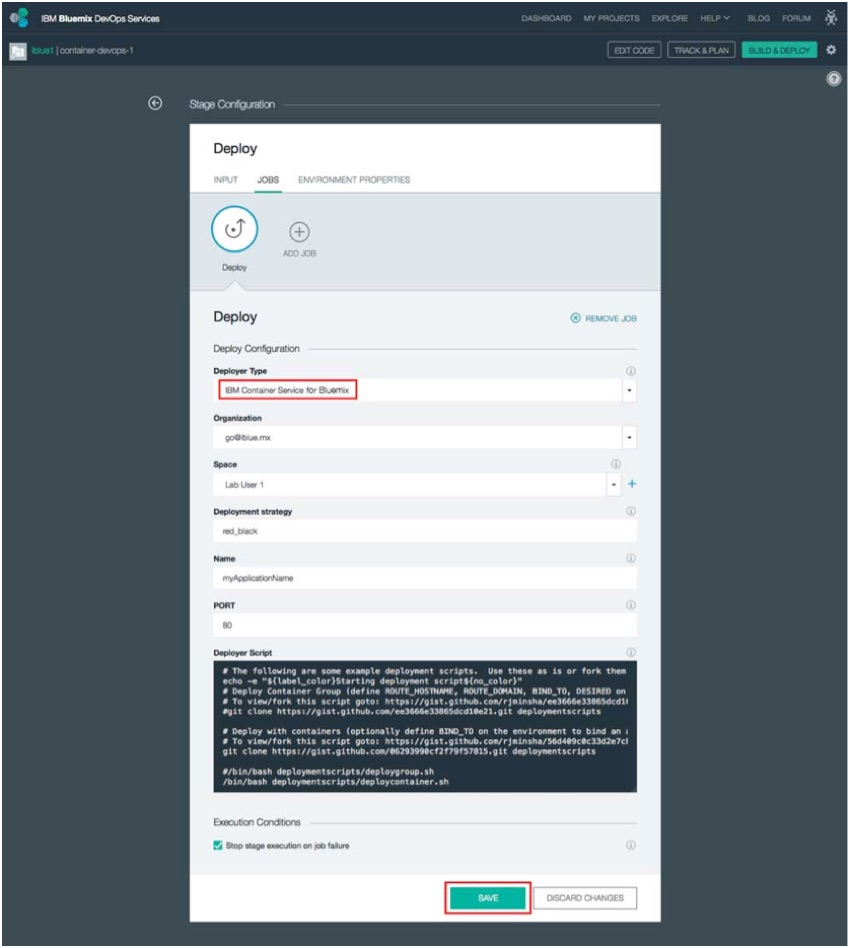This screenshot has width=850, height=948.
Task: Click the container-devops-1 project name
Action: [x=96, y=50]
